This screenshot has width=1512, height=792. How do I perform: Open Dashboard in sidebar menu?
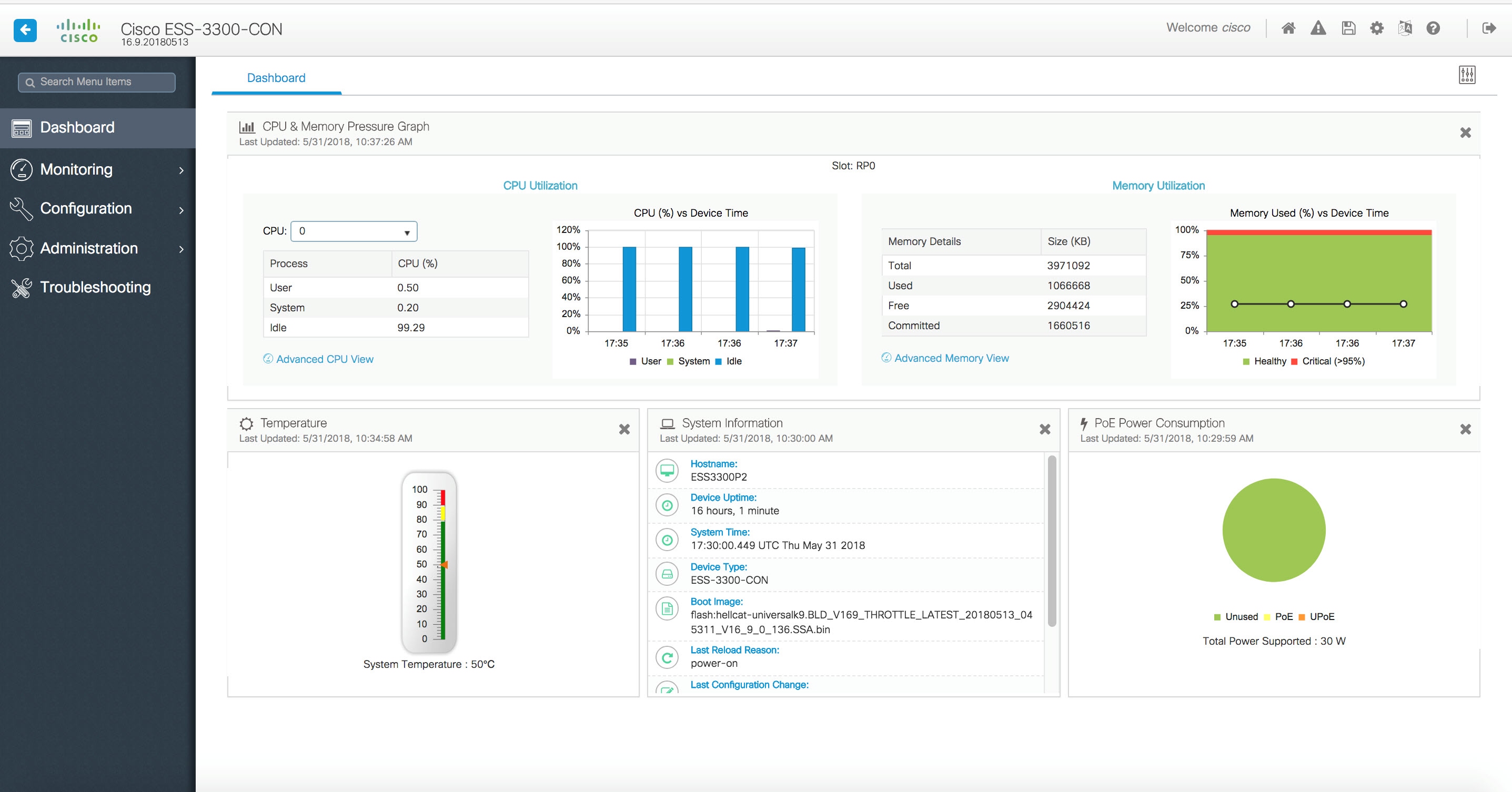point(97,128)
